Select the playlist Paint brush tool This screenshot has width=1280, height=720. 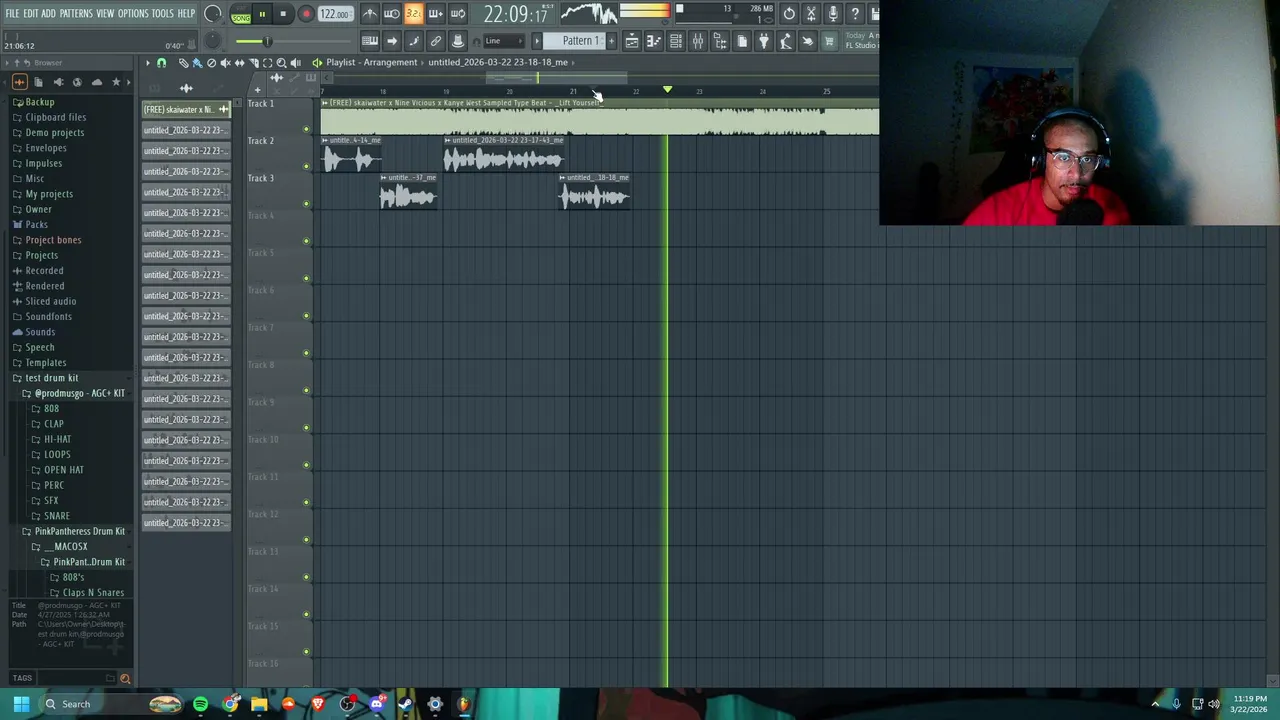coord(197,62)
